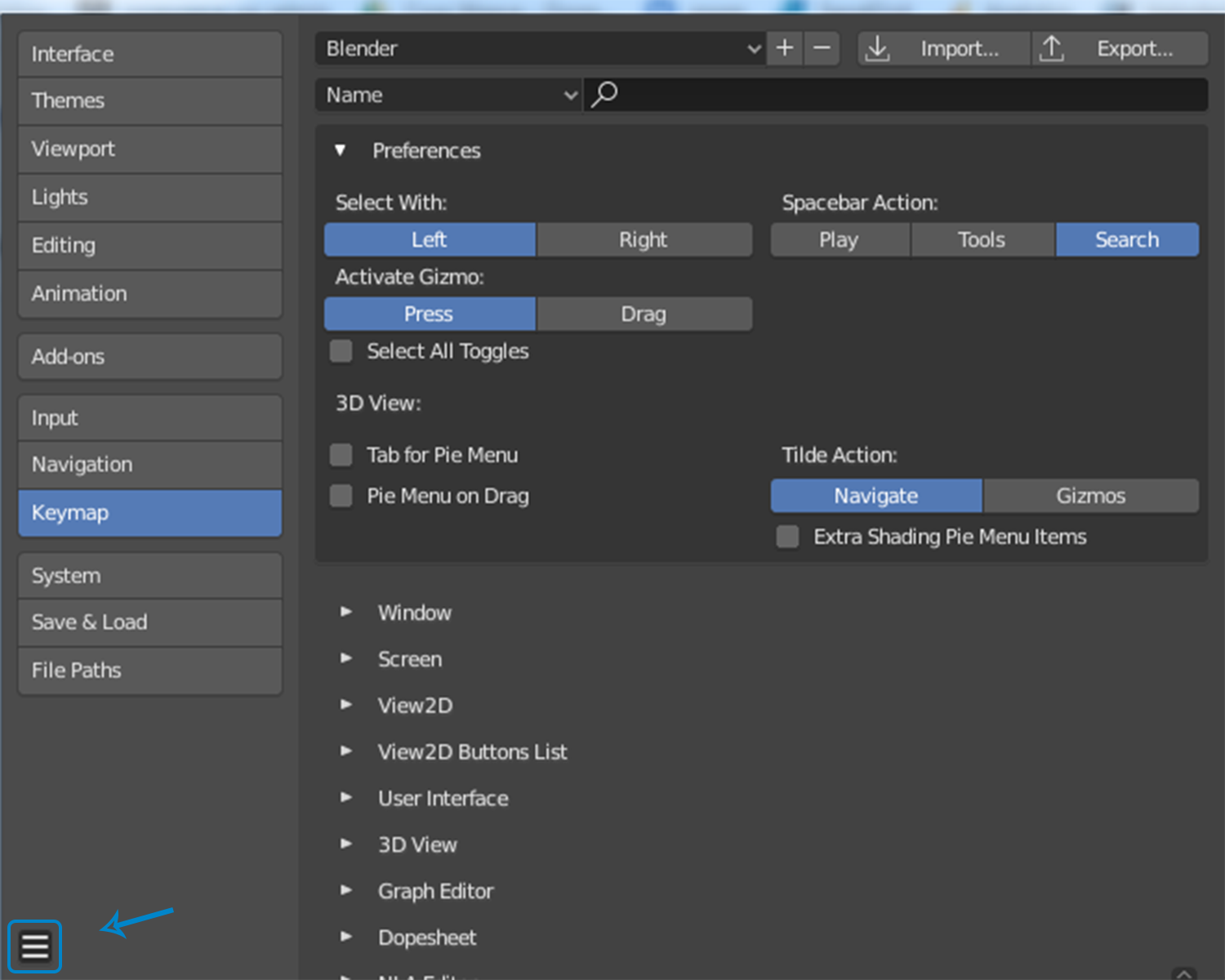Open the Name filter type dropdown
The width and height of the screenshot is (1225, 980).
448,95
